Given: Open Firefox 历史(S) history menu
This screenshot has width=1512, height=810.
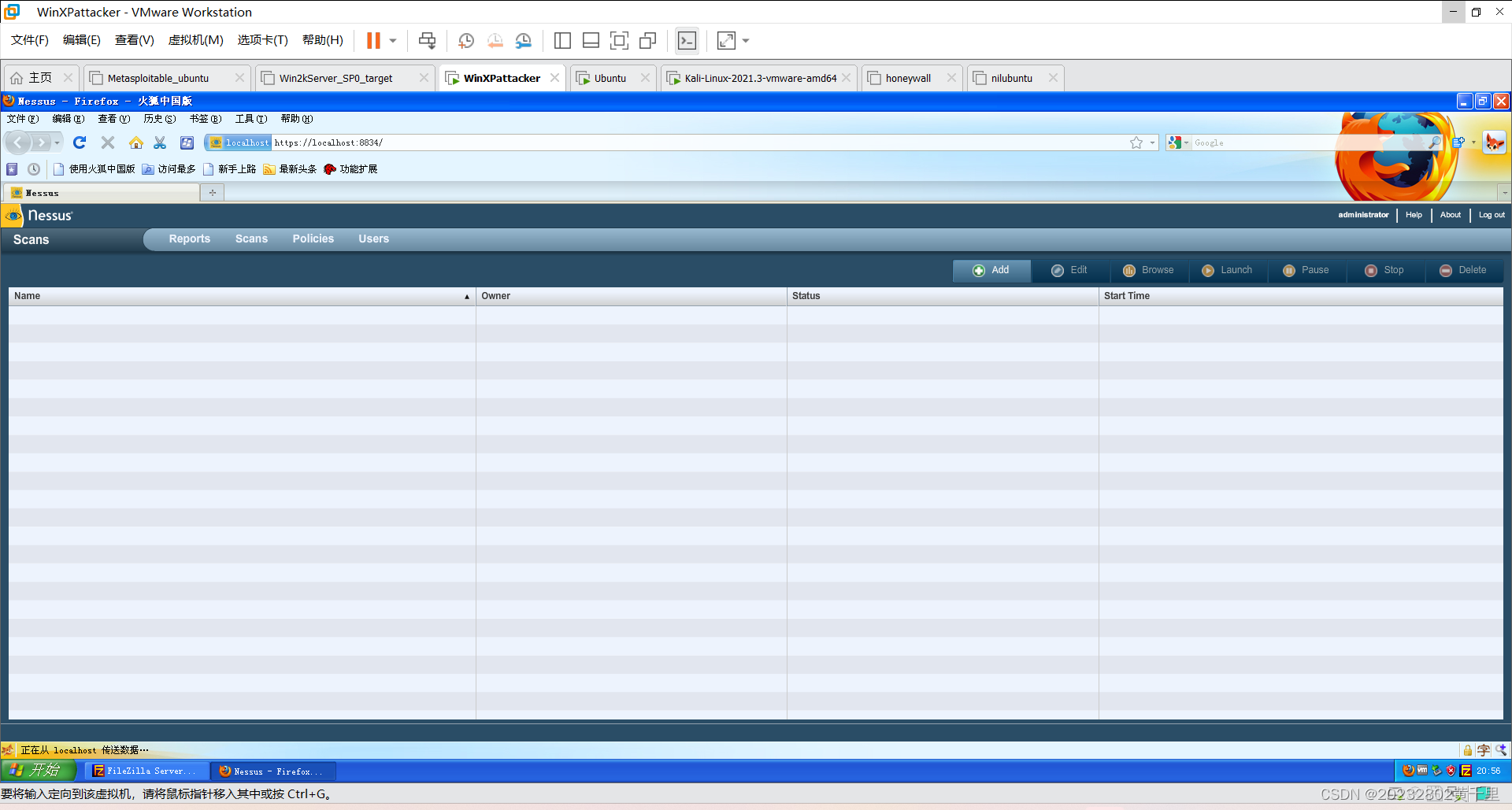Looking at the screenshot, I should coord(160,119).
